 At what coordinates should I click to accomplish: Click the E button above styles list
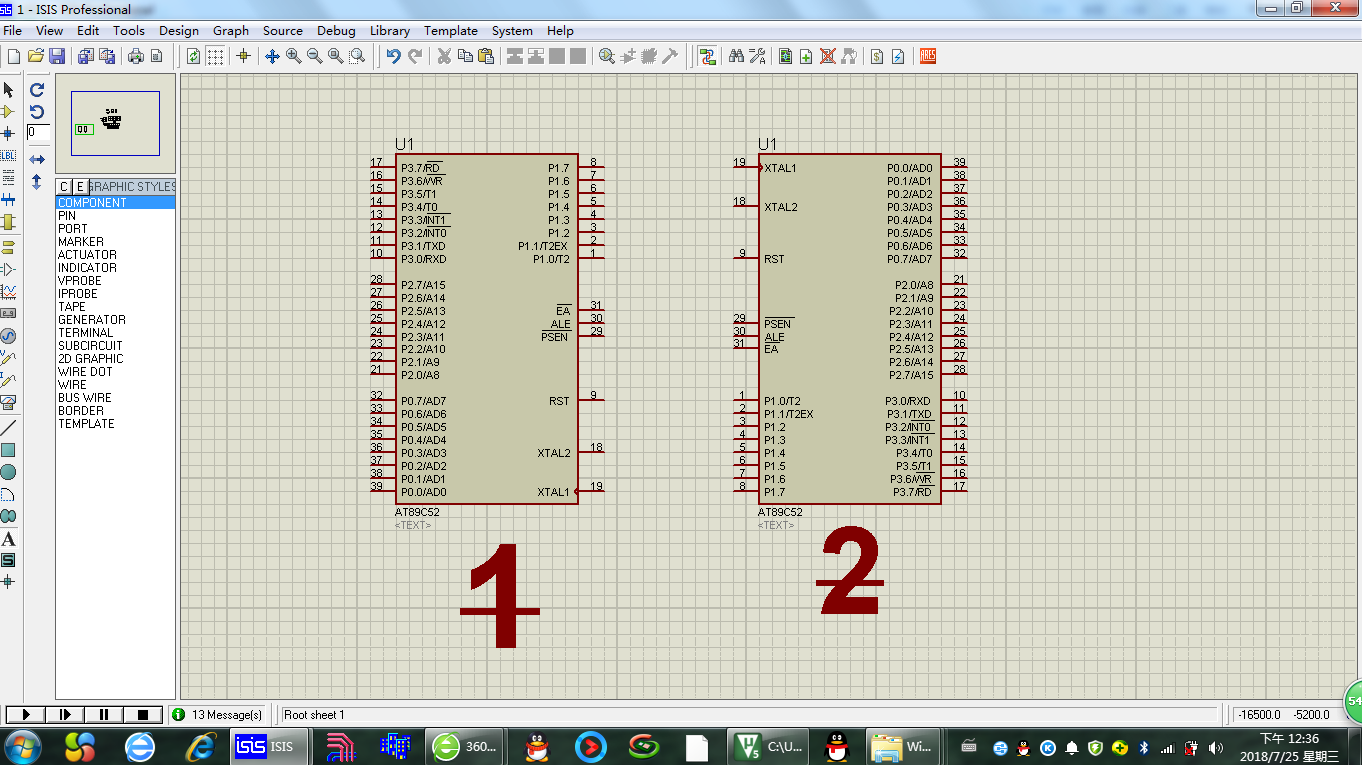point(80,187)
